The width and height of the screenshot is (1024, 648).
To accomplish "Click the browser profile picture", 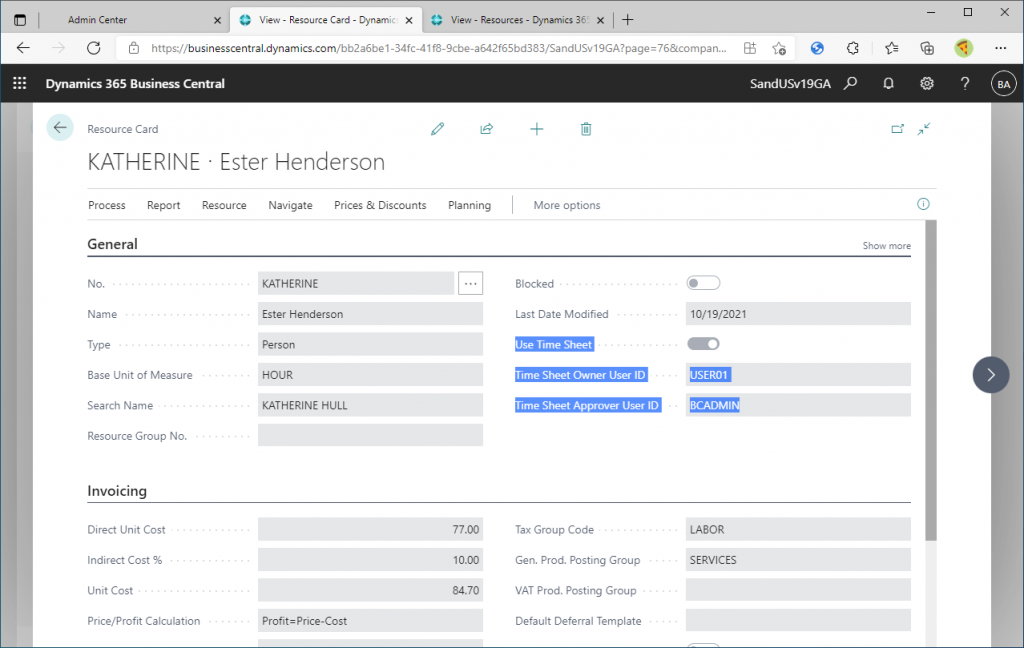I will (x=963, y=48).
